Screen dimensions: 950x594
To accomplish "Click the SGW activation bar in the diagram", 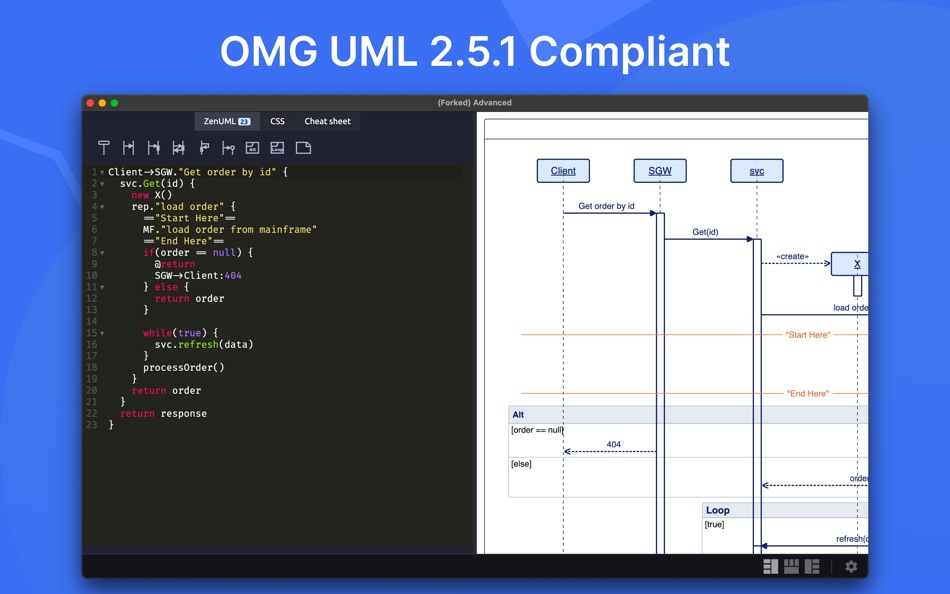I will tap(660, 383).
